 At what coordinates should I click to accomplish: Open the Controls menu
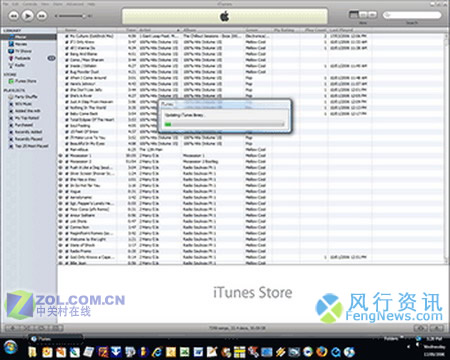(30, 4)
